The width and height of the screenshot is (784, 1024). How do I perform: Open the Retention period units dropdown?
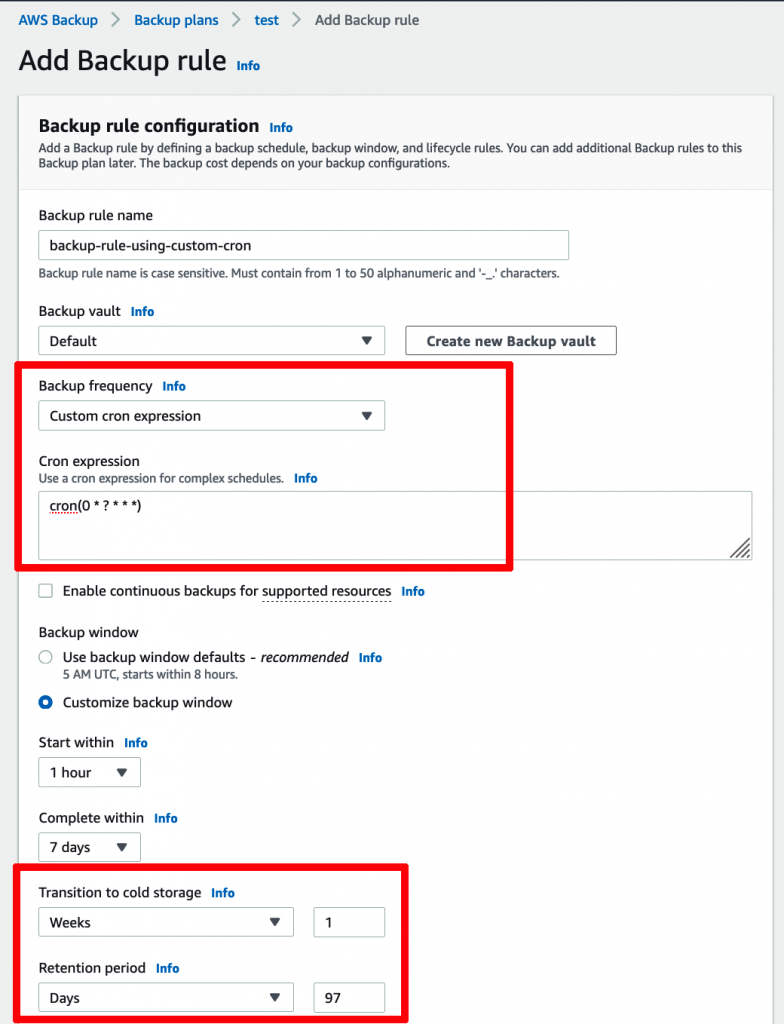coord(165,997)
